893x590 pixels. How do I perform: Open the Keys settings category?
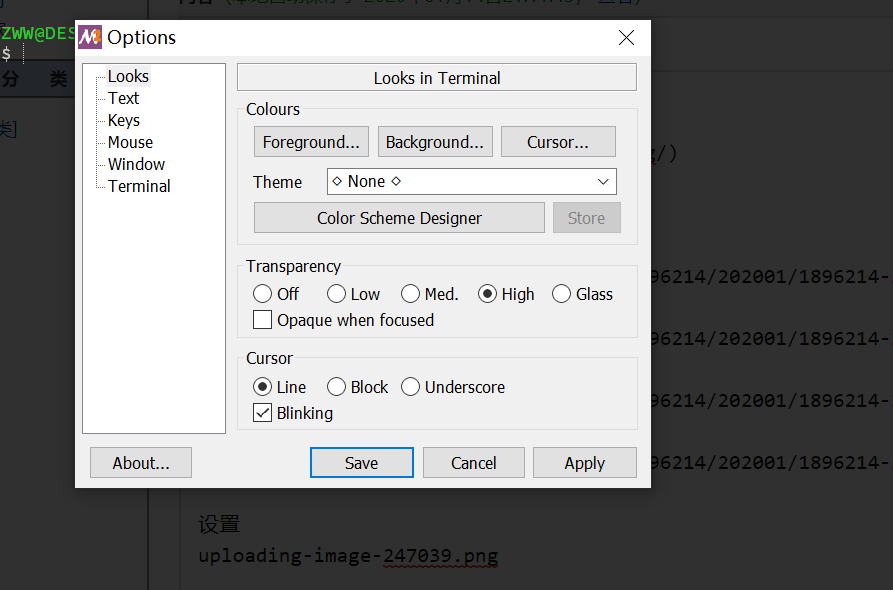coord(124,120)
